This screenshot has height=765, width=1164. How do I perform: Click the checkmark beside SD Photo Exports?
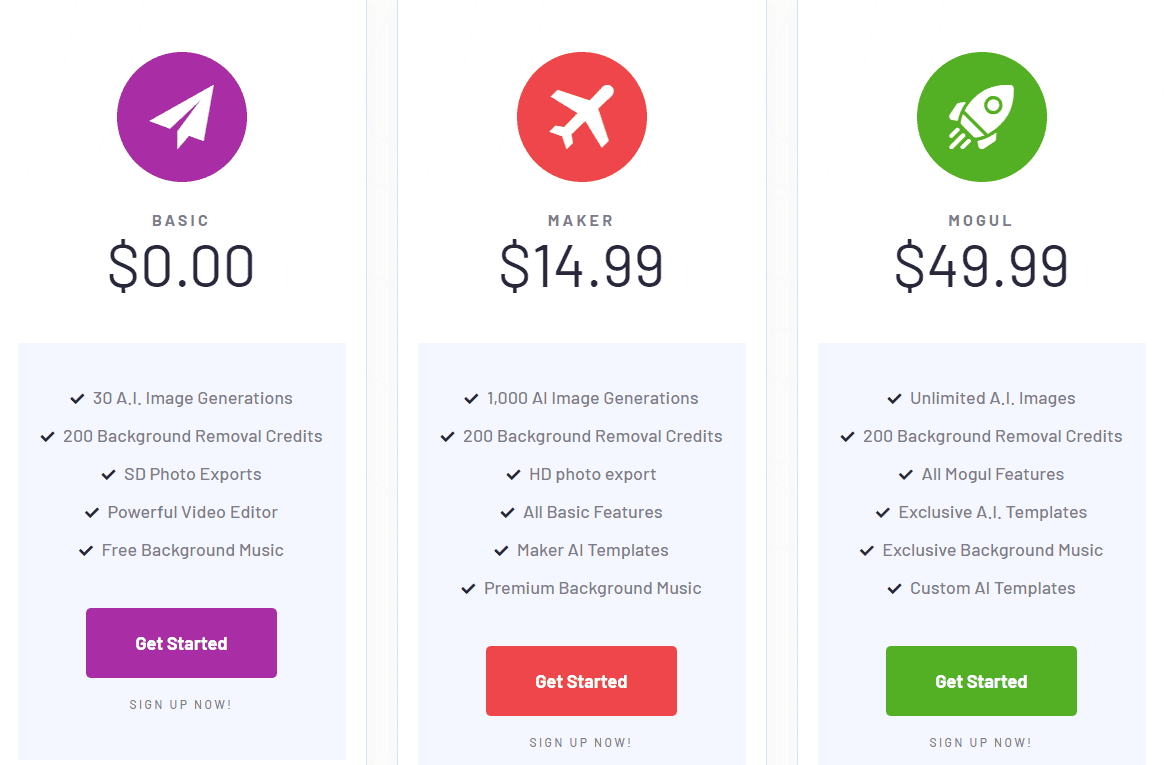click(x=110, y=473)
